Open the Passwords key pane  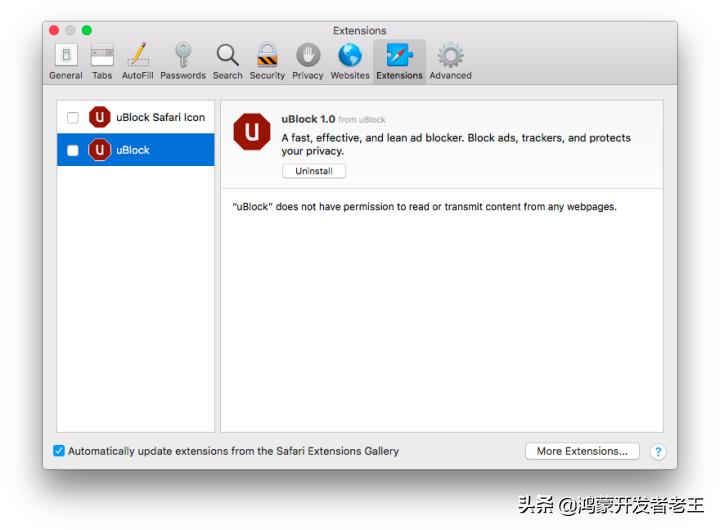[183, 62]
